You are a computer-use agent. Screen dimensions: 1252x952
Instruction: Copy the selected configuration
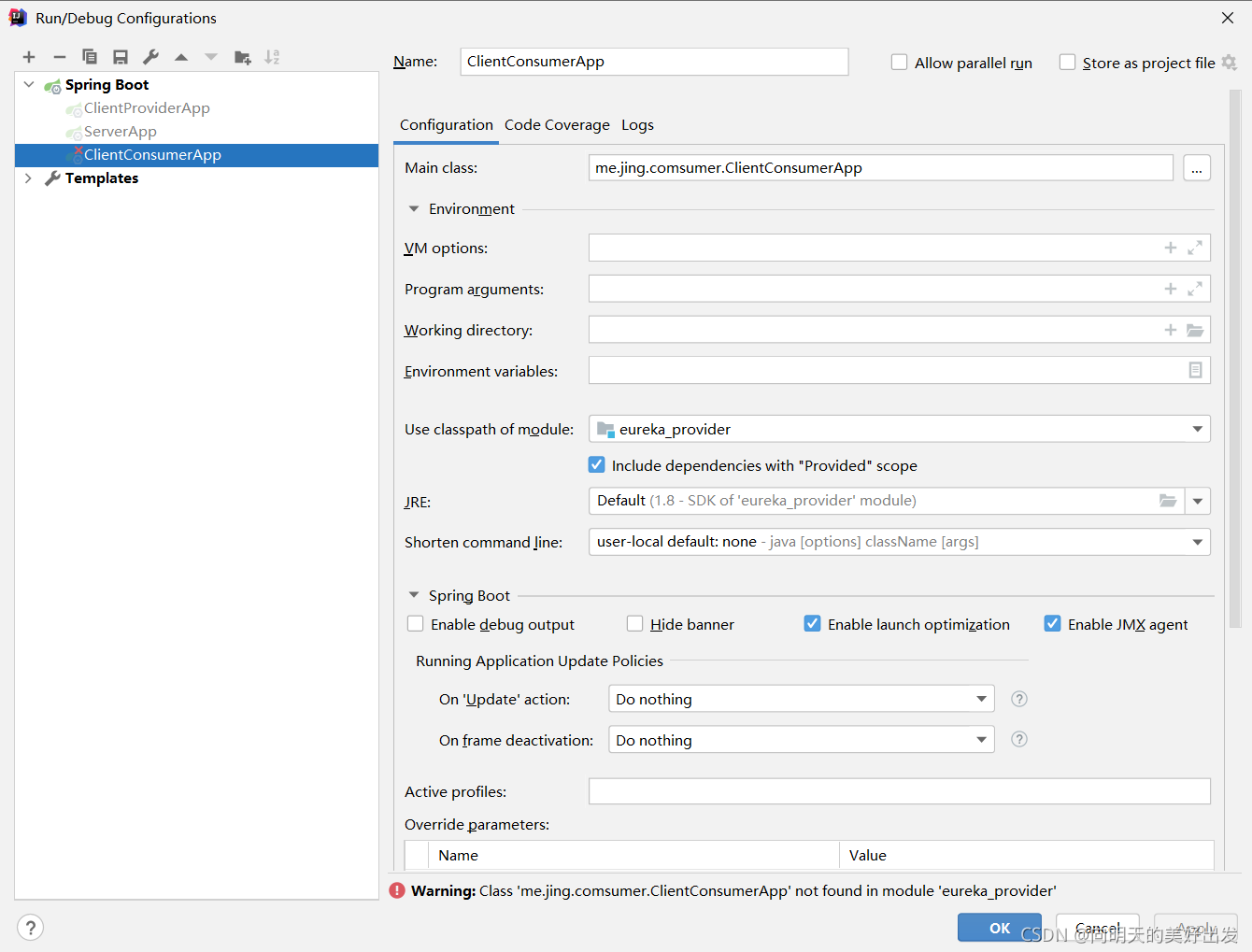click(90, 57)
